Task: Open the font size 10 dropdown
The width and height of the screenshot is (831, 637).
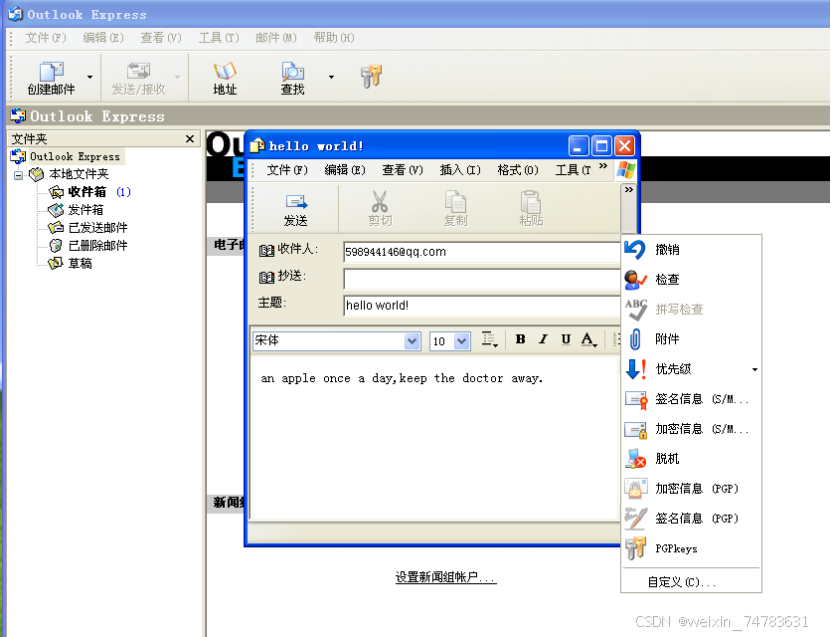Action: (462, 341)
